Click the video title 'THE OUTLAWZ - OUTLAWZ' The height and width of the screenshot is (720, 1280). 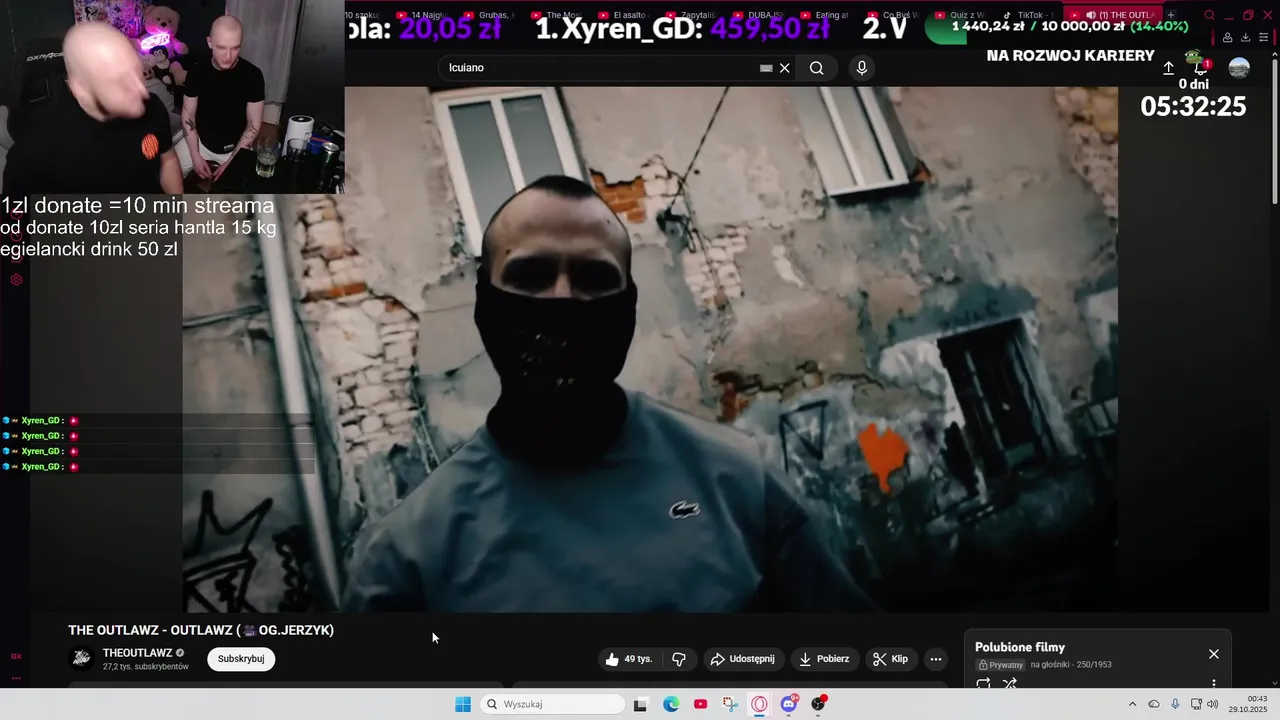coord(201,630)
